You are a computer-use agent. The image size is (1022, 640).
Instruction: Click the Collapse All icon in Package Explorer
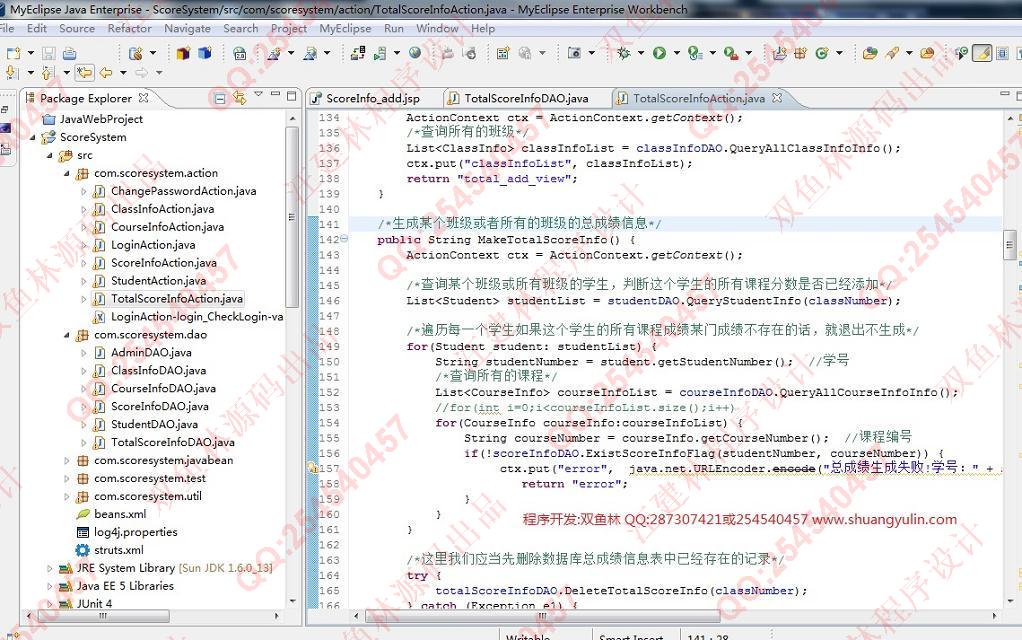pyautogui.click(x=220, y=98)
